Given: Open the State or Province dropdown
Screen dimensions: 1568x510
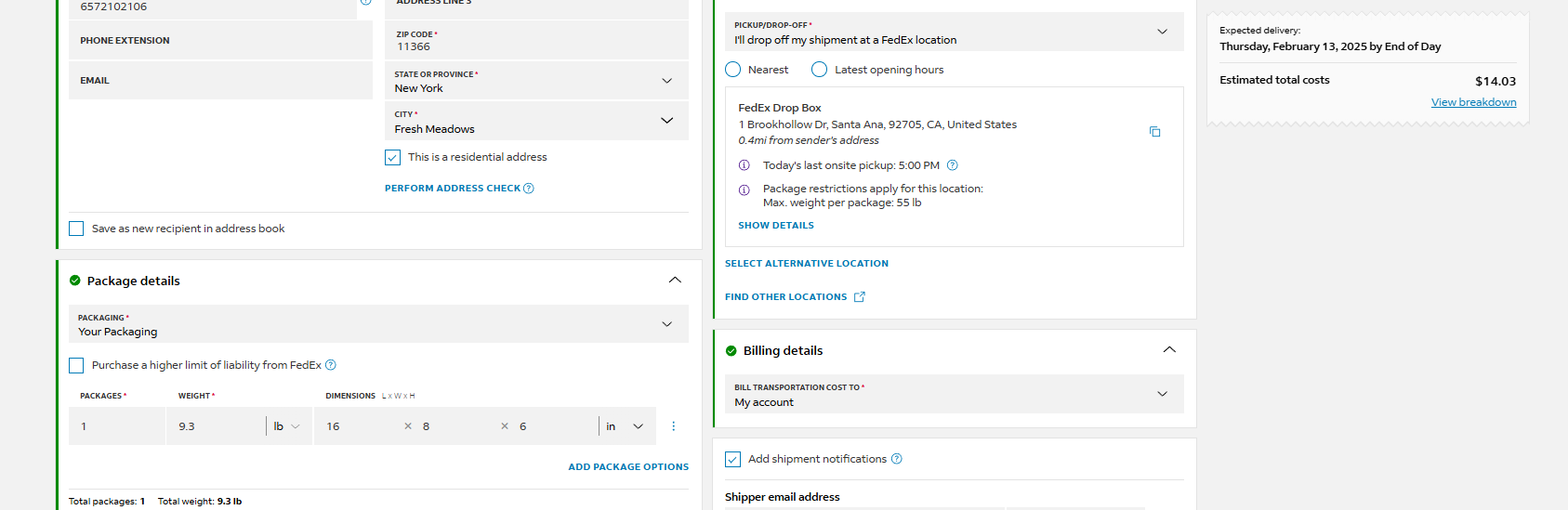Looking at the screenshot, I should [x=536, y=81].
